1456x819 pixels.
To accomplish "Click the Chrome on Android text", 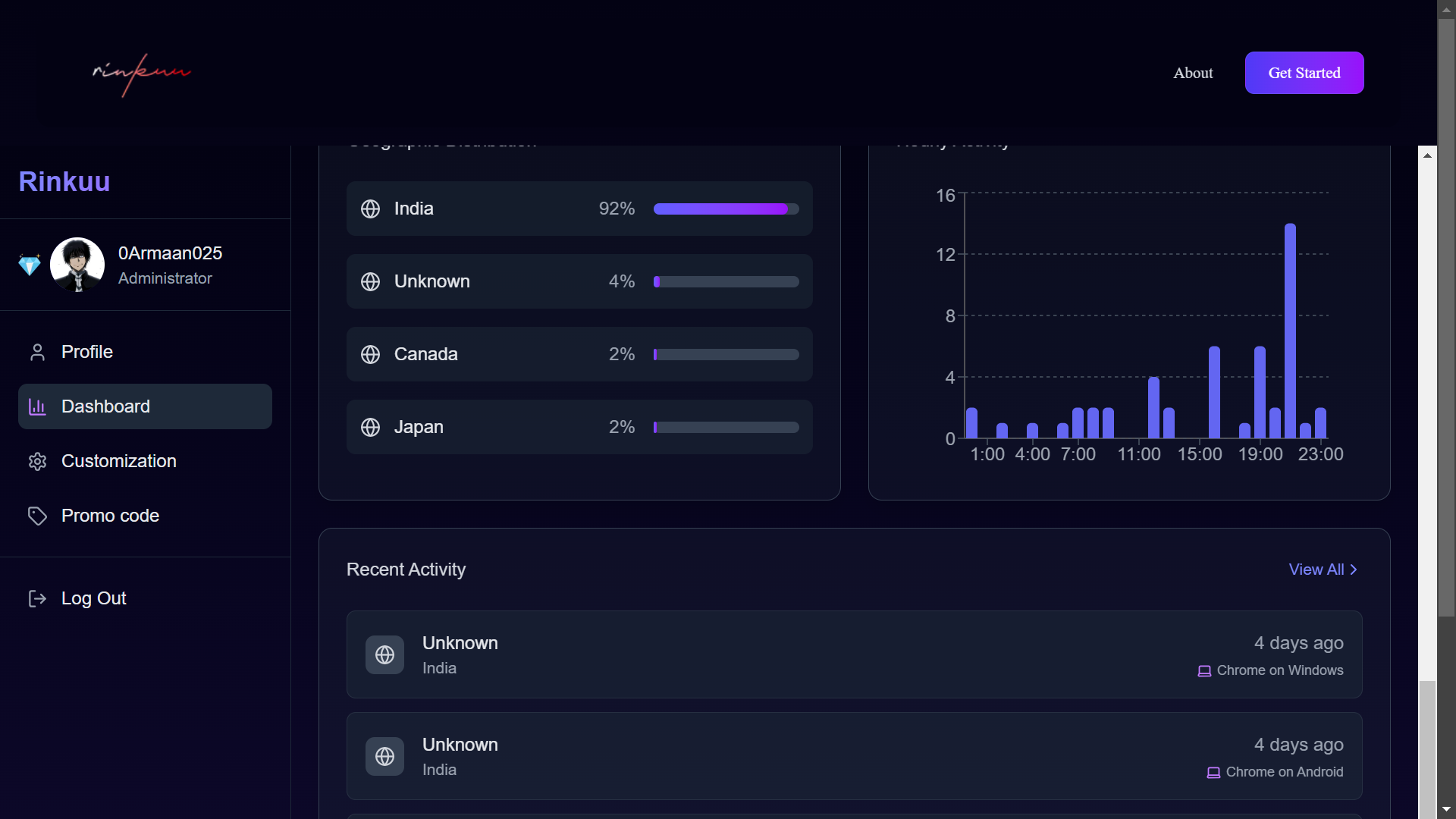I will tap(1285, 772).
